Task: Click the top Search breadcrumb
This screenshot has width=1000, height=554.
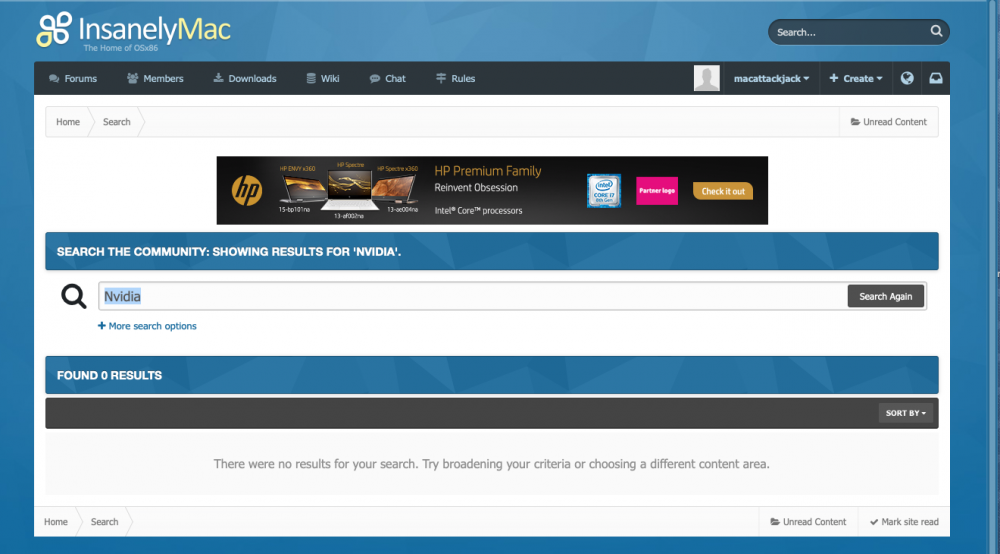Action: pos(117,122)
